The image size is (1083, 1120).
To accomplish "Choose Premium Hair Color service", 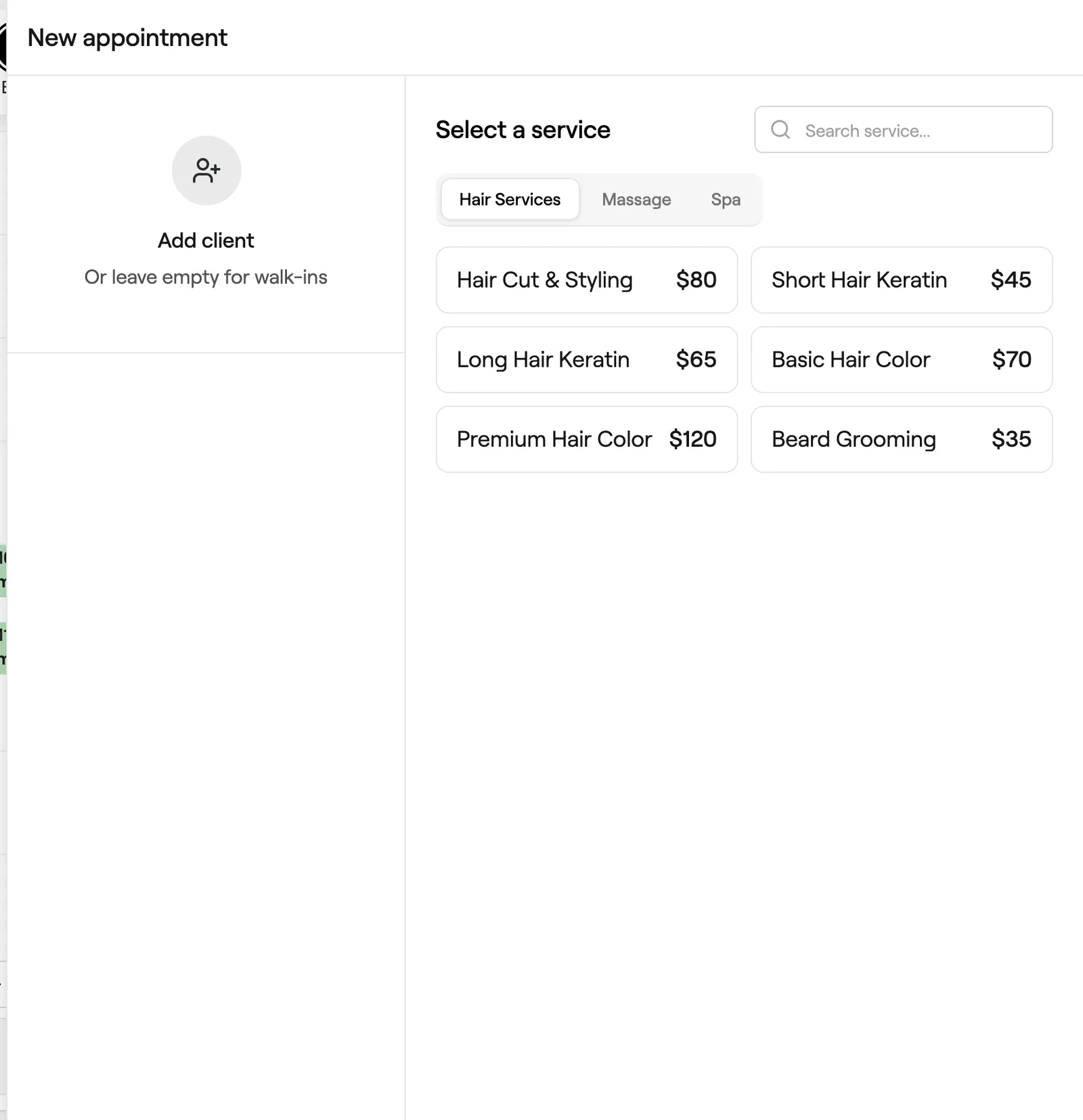I will (587, 439).
